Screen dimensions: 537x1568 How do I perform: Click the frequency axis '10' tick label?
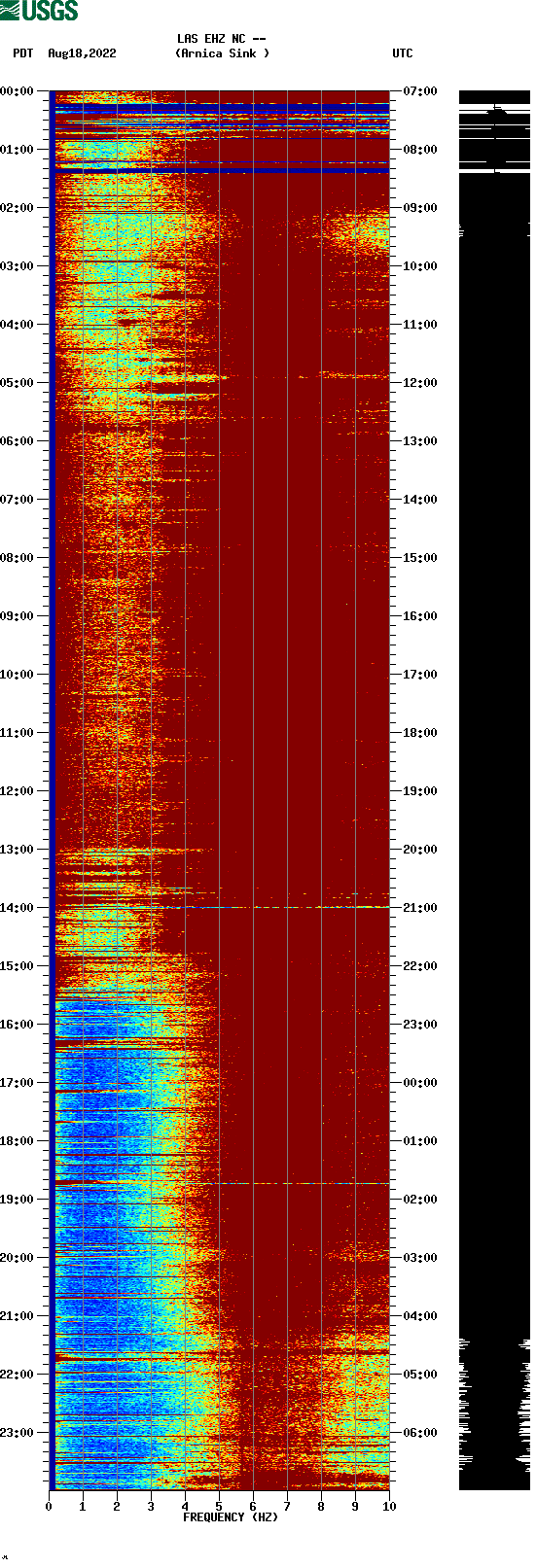pyautogui.click(x=389, y=1507)
